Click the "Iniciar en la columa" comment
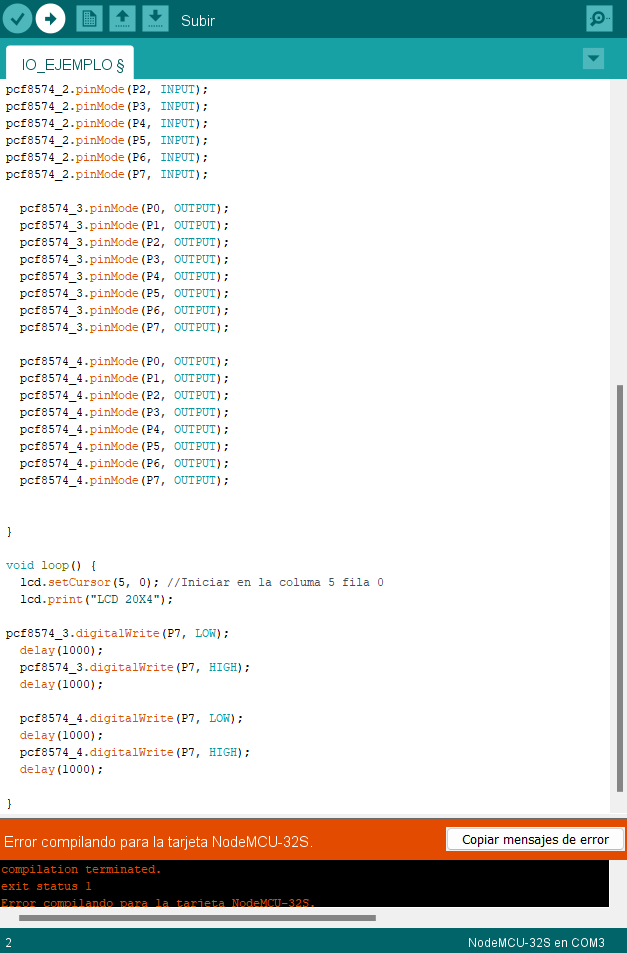This screenshot has width=627, height=953. pyautogui.click(x=275, y=582)
